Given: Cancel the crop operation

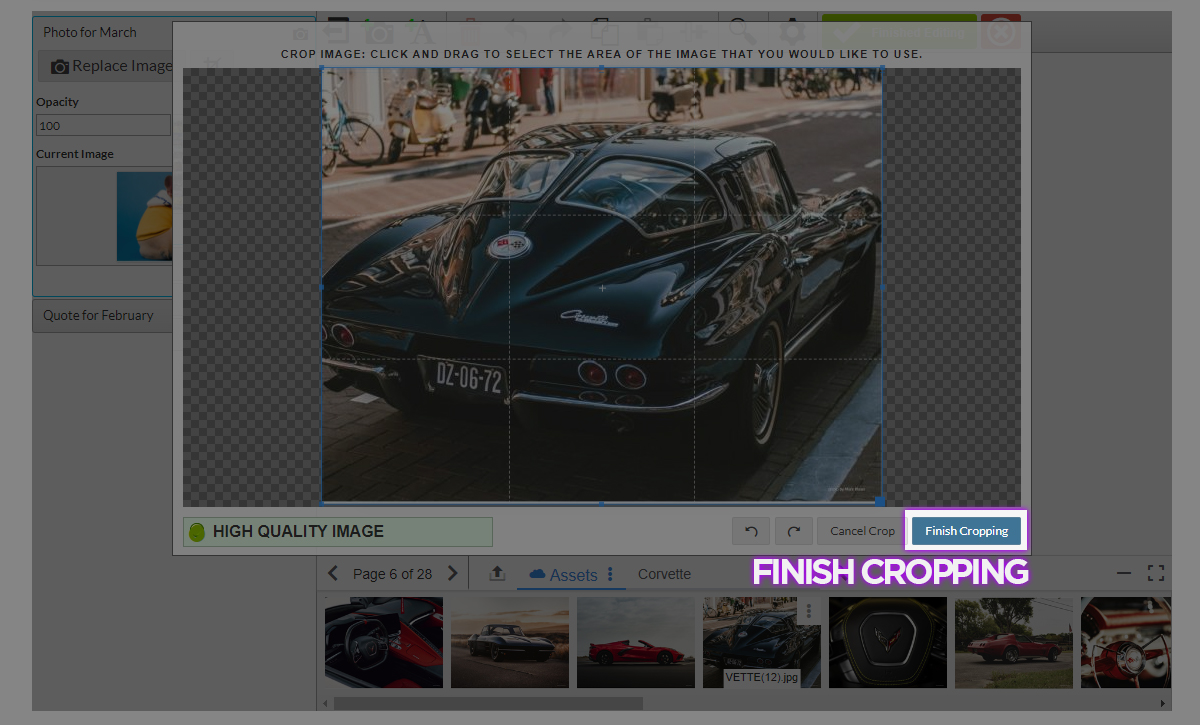Looking at the screenshot, I should pos(861,531).
